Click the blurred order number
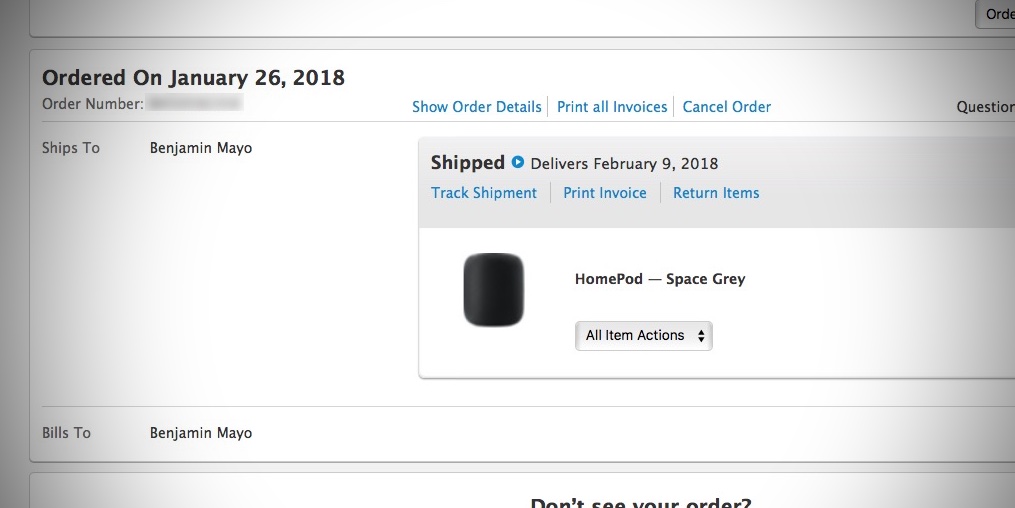Image resolution: width=1015 pixels, height=508 pixels. click(194, 103)
